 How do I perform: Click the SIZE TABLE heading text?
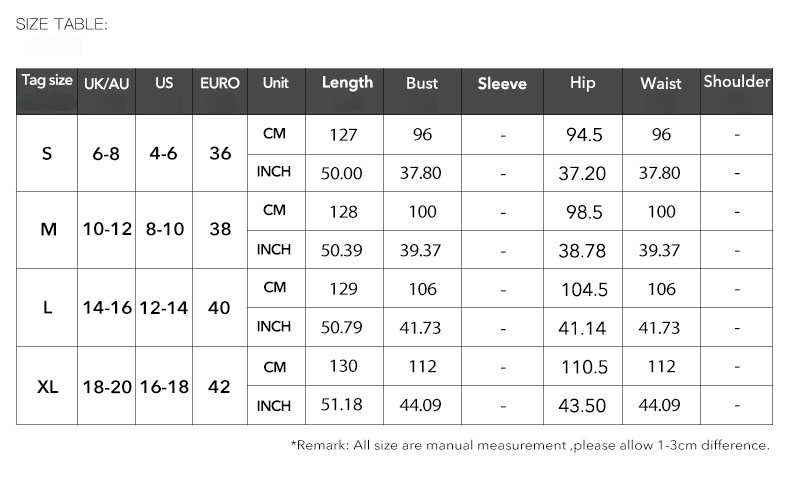point(62,24)
